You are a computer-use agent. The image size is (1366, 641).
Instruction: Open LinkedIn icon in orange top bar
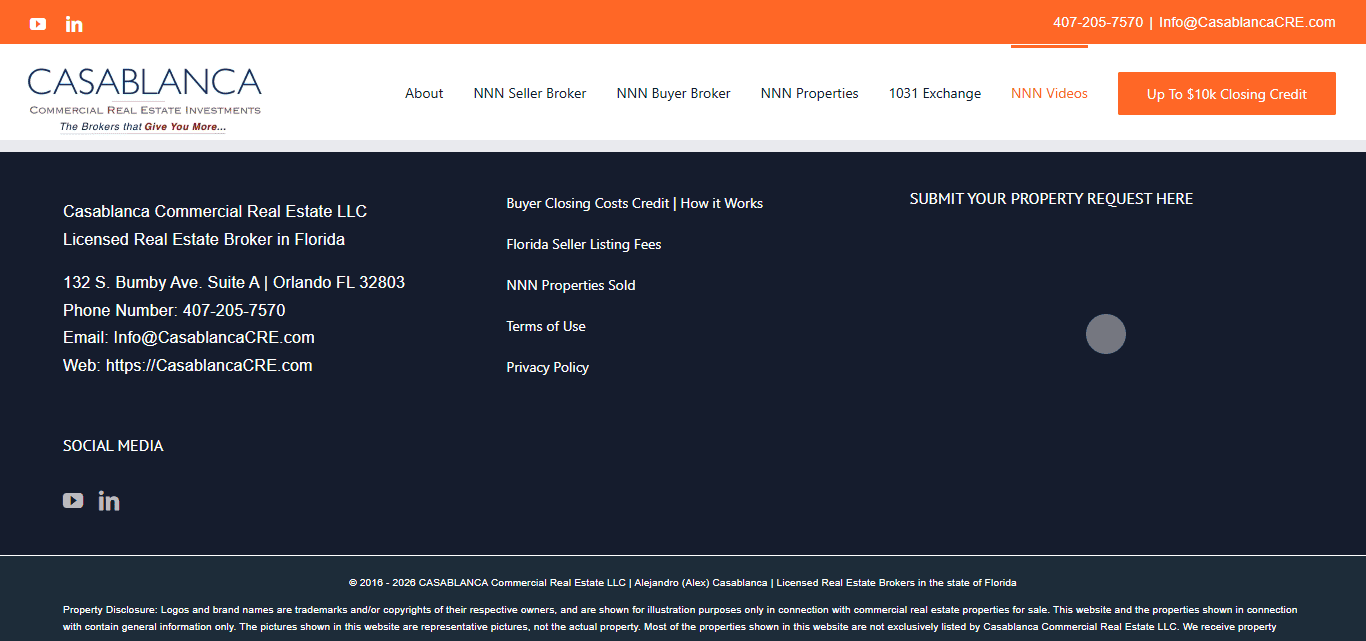[74, 23]
